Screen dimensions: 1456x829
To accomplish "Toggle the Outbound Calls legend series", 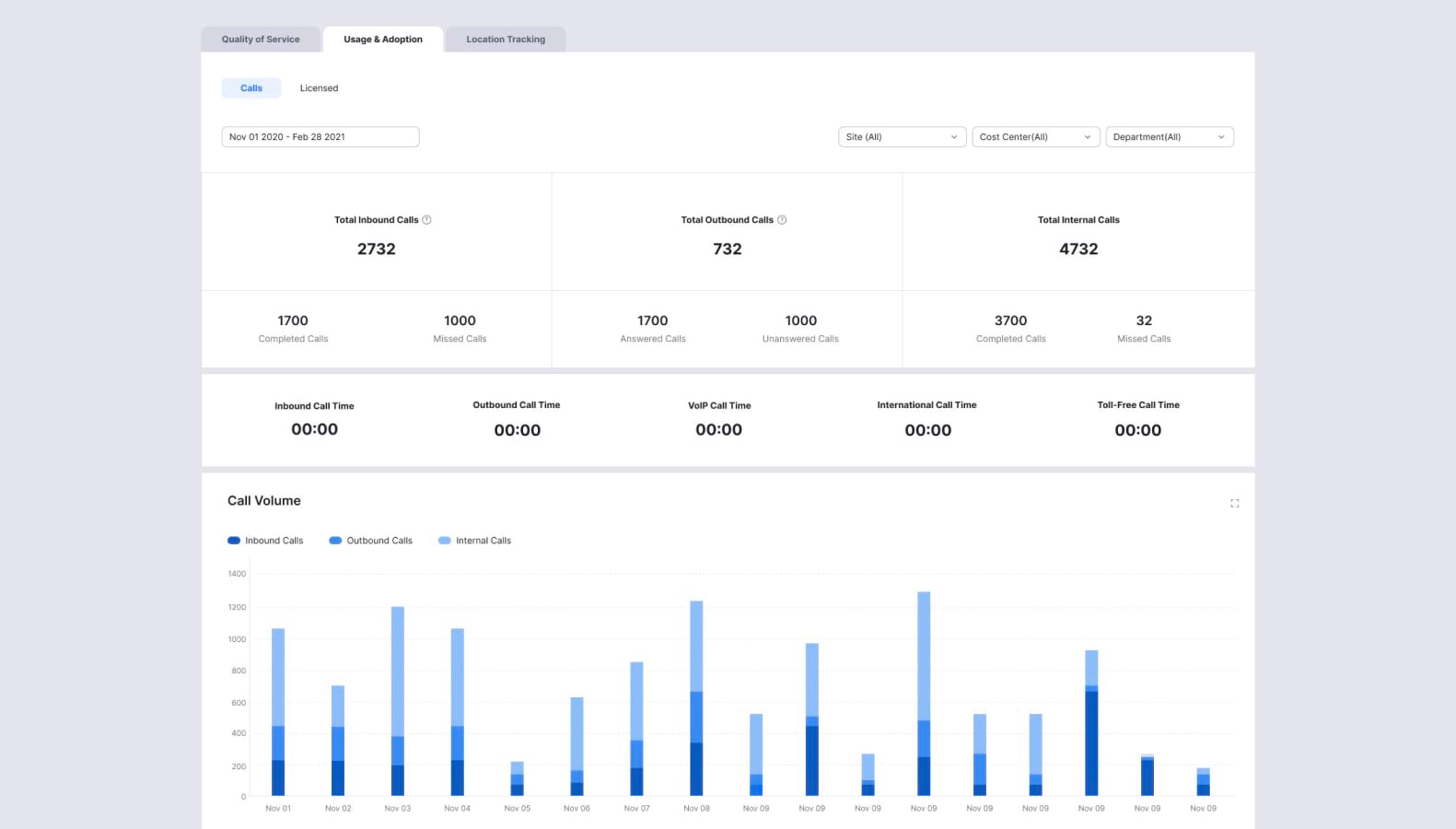I will (370, 541).
